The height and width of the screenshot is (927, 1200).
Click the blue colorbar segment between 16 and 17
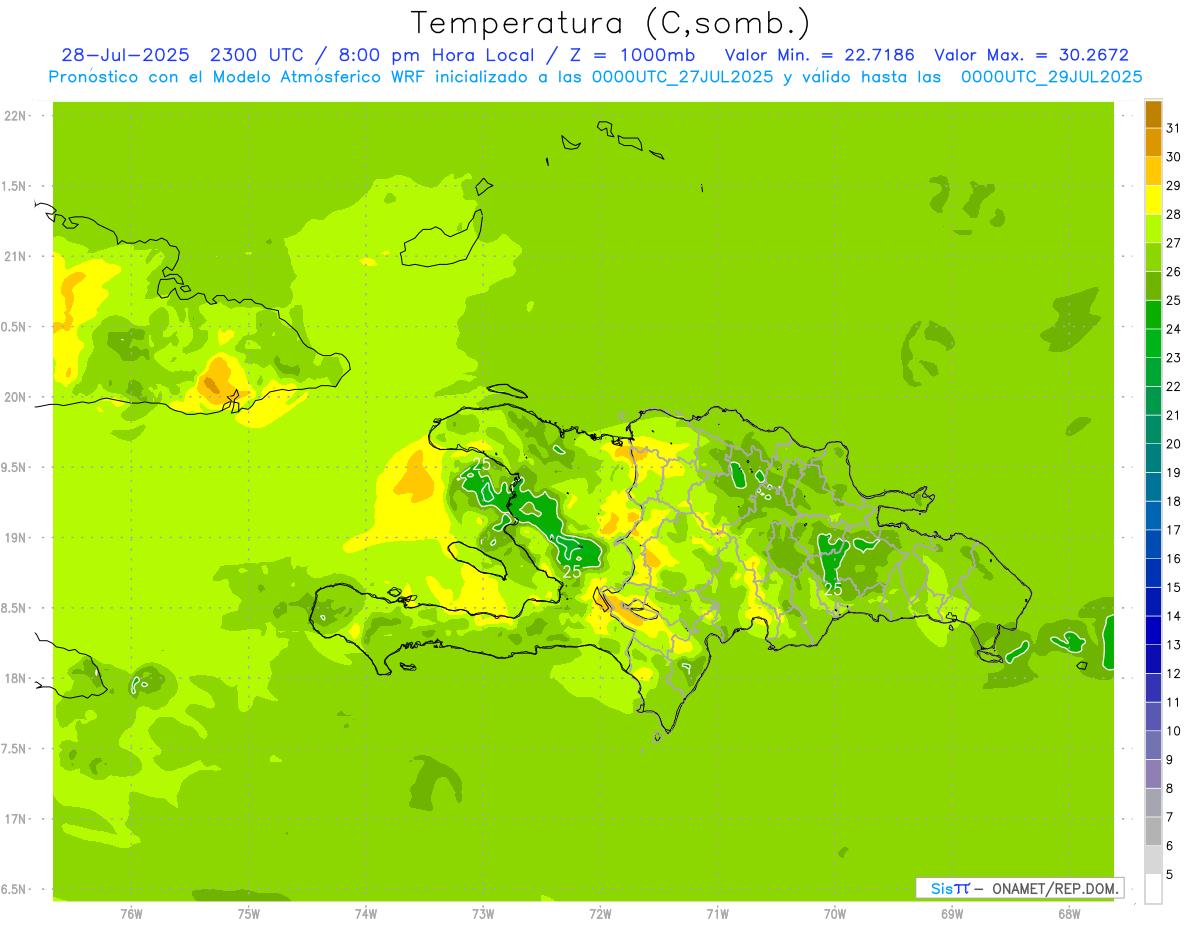(x=1153, y=544)
